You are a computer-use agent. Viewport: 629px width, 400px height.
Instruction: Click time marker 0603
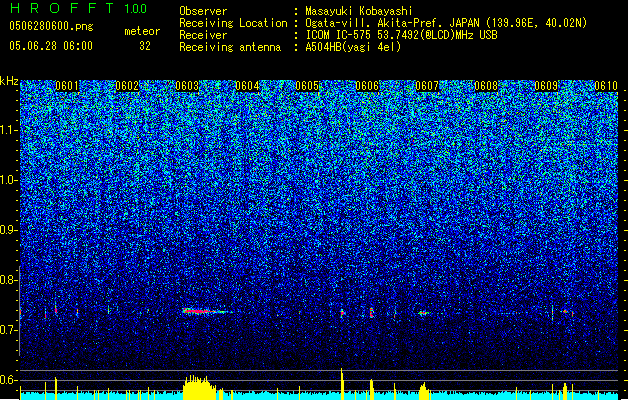187,86
